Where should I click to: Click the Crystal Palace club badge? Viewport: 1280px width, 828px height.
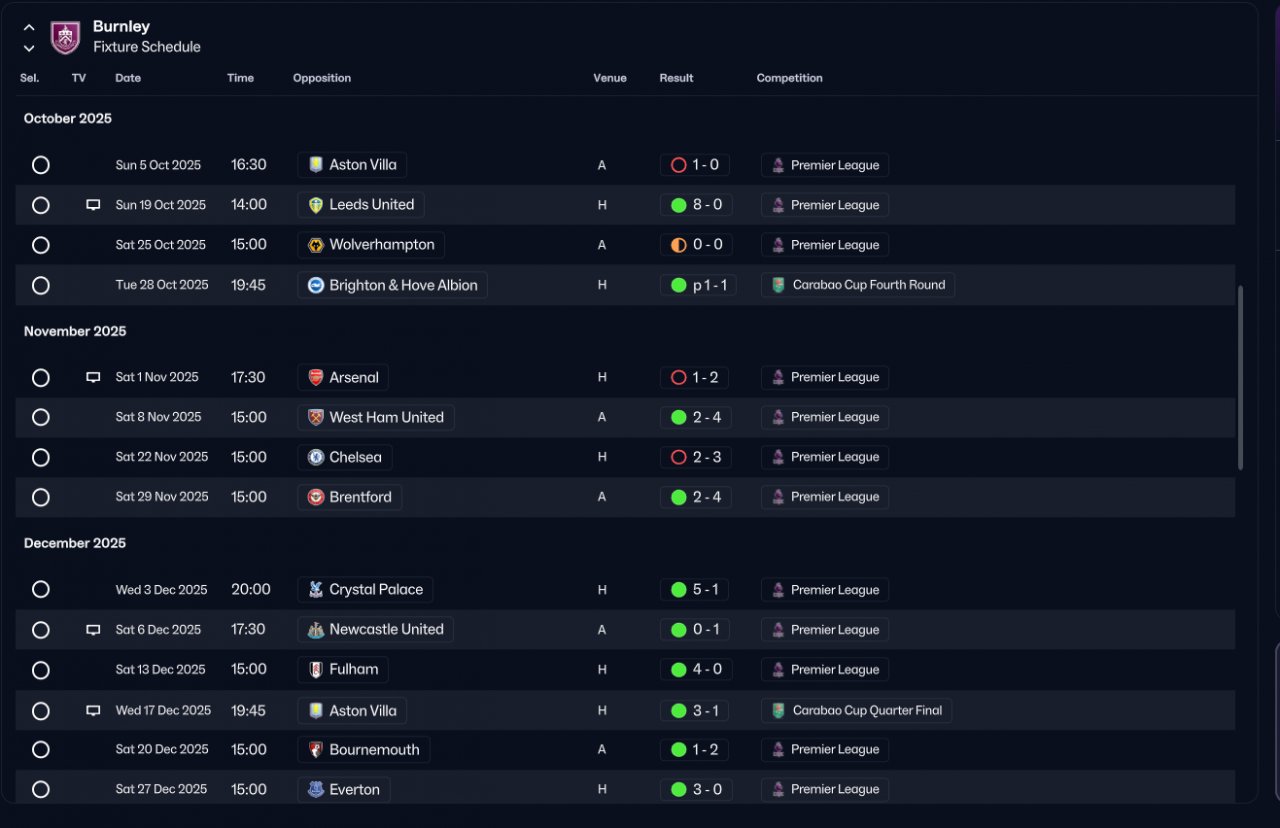tap(316, 590)
